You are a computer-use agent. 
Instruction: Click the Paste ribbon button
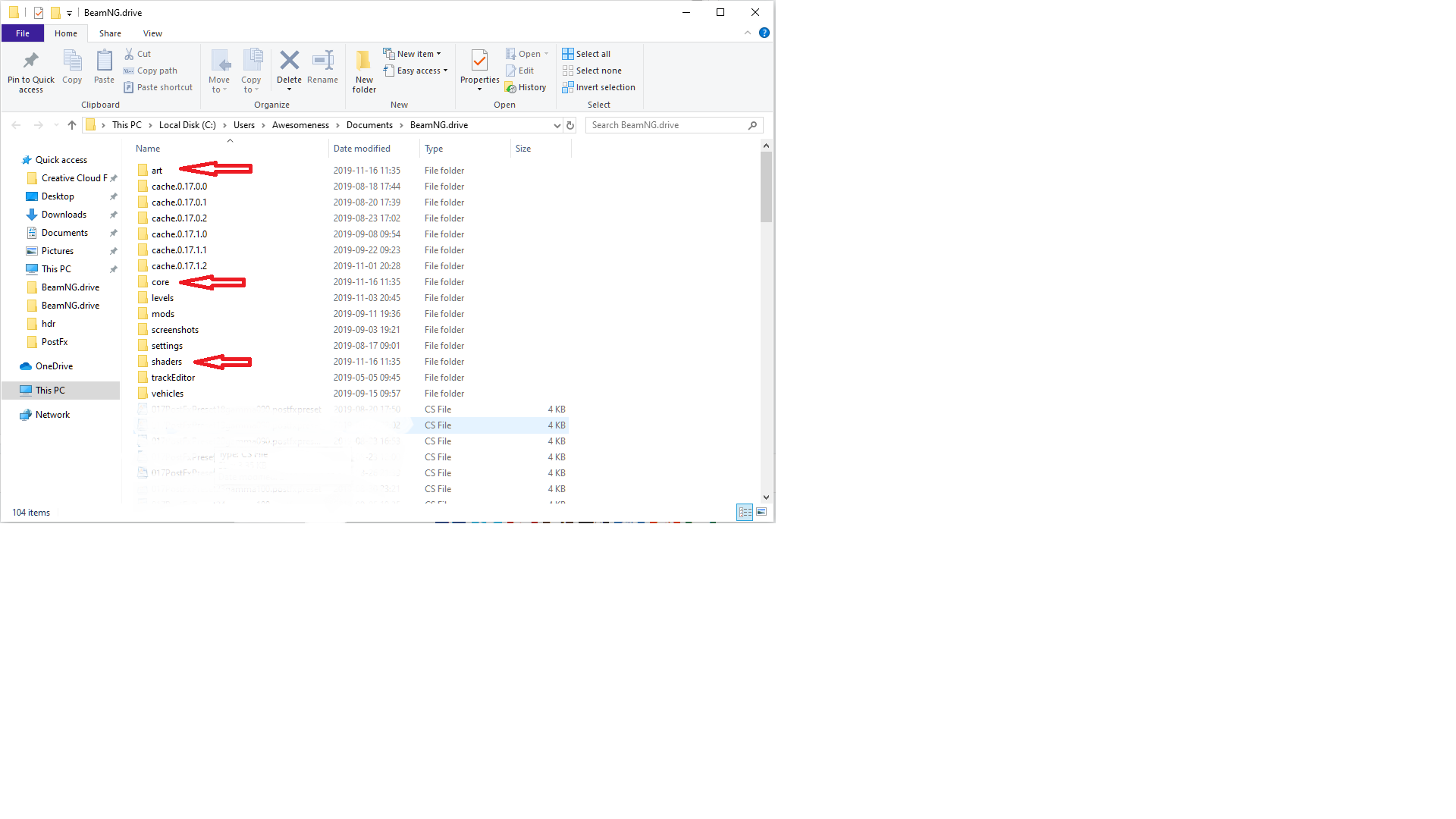click(x=104, y=67)
